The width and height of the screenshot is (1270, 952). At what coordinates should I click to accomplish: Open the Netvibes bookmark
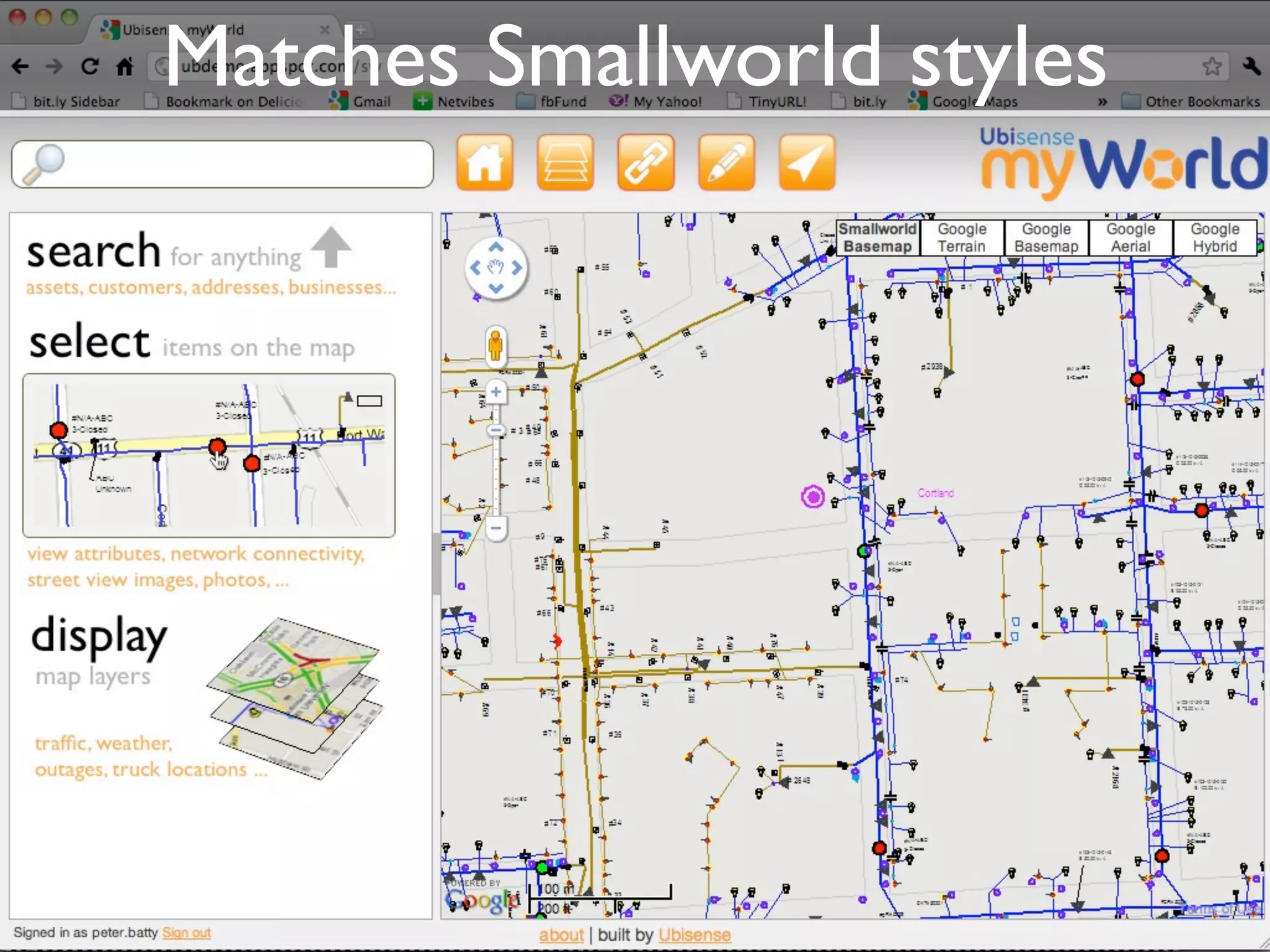click(454, 101)
